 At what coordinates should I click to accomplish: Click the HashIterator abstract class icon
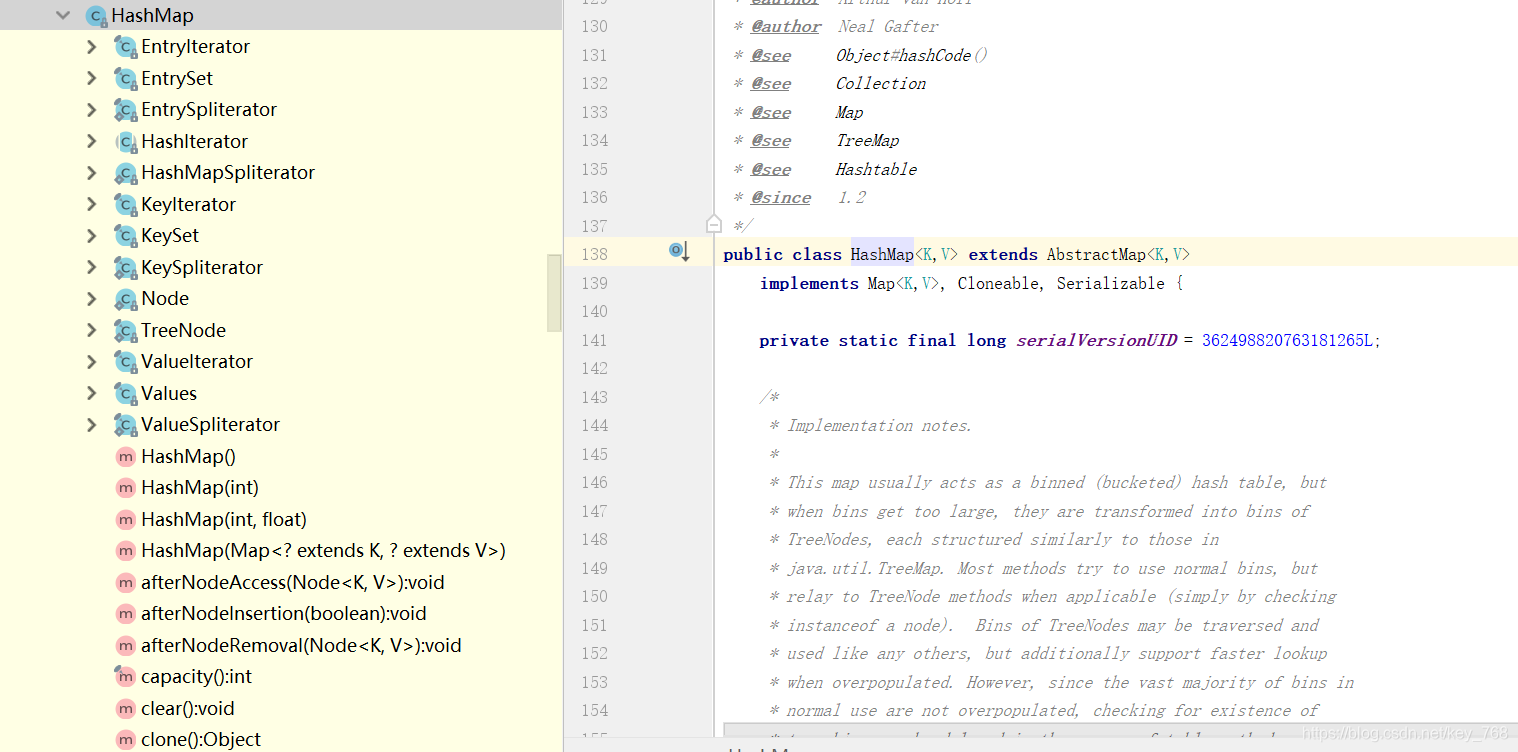coord(125,142)
